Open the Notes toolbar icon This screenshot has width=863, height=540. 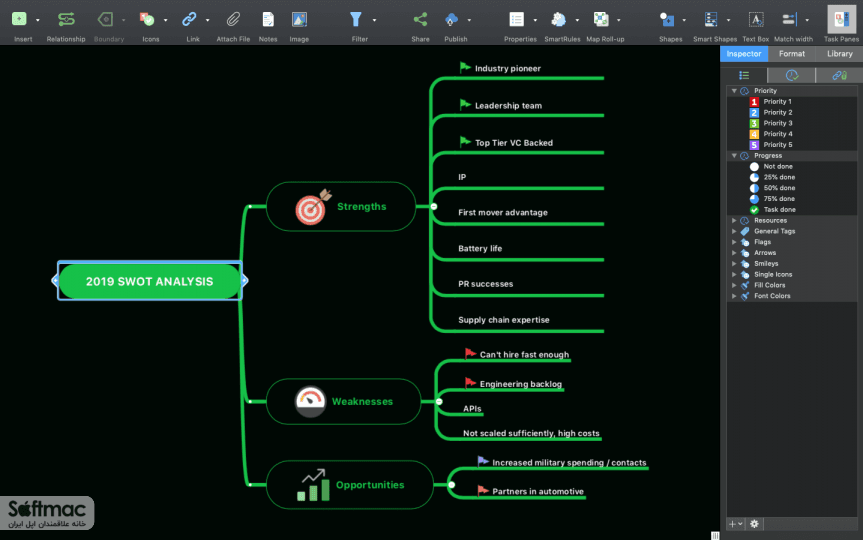pyautogui.click(x=268, y=19)
